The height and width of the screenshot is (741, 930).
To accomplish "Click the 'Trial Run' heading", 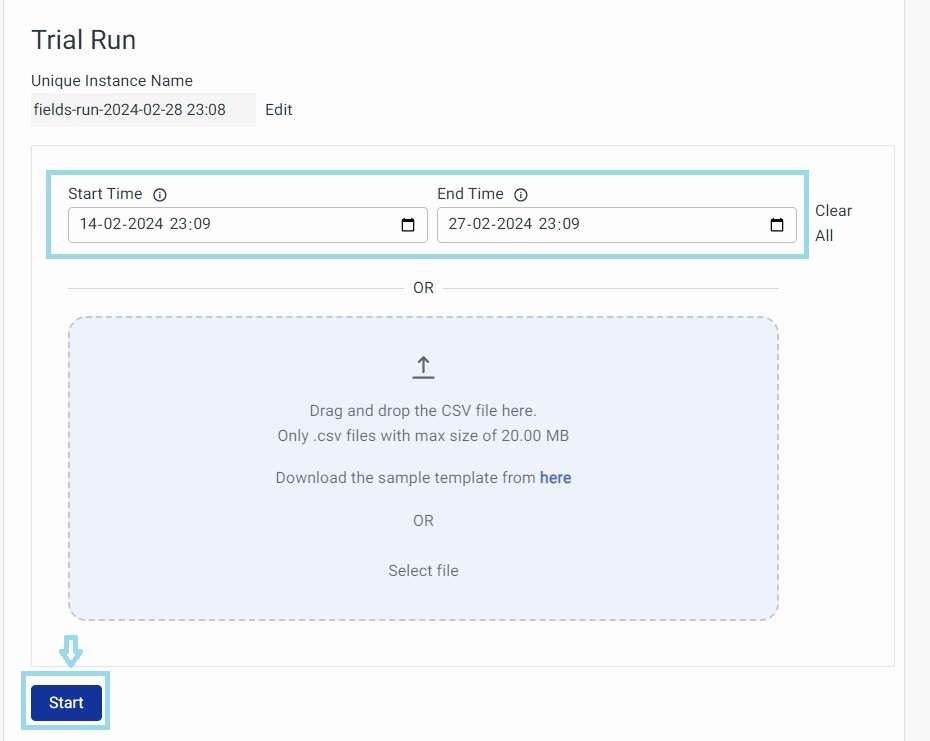I will coord(84,40).
